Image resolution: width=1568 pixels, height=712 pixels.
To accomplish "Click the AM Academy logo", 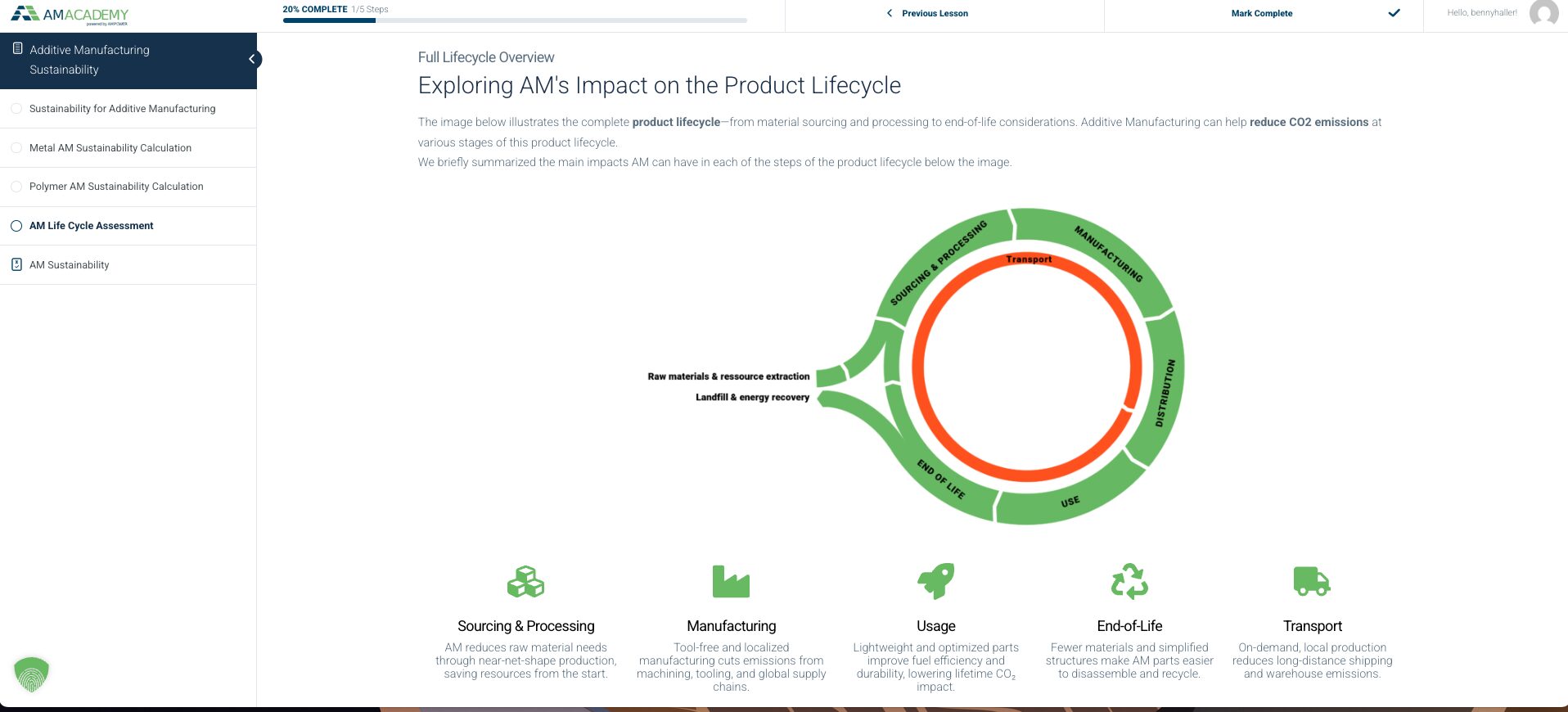I will point(70,15).
